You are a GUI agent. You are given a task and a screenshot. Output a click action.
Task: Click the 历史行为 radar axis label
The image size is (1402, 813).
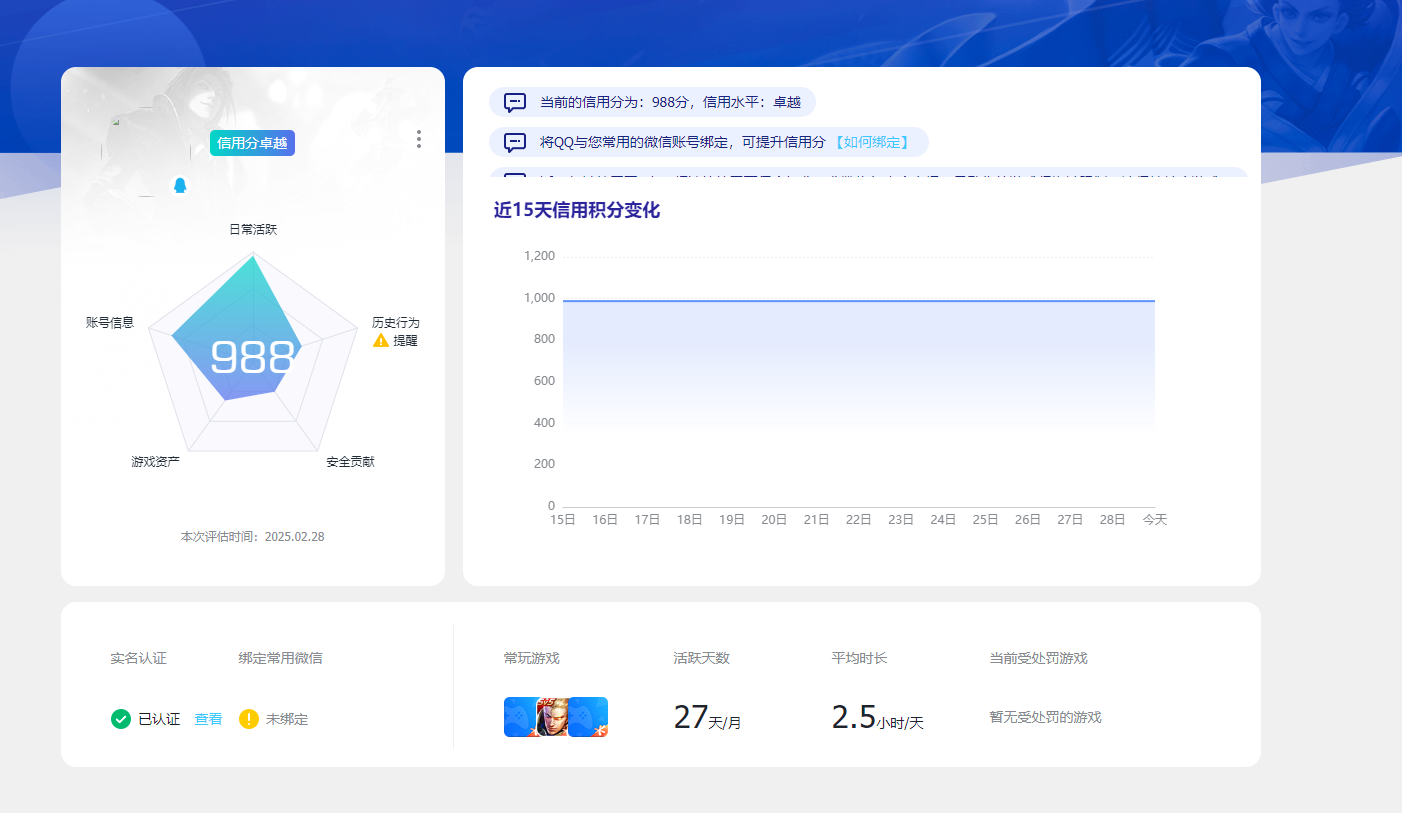396,322
